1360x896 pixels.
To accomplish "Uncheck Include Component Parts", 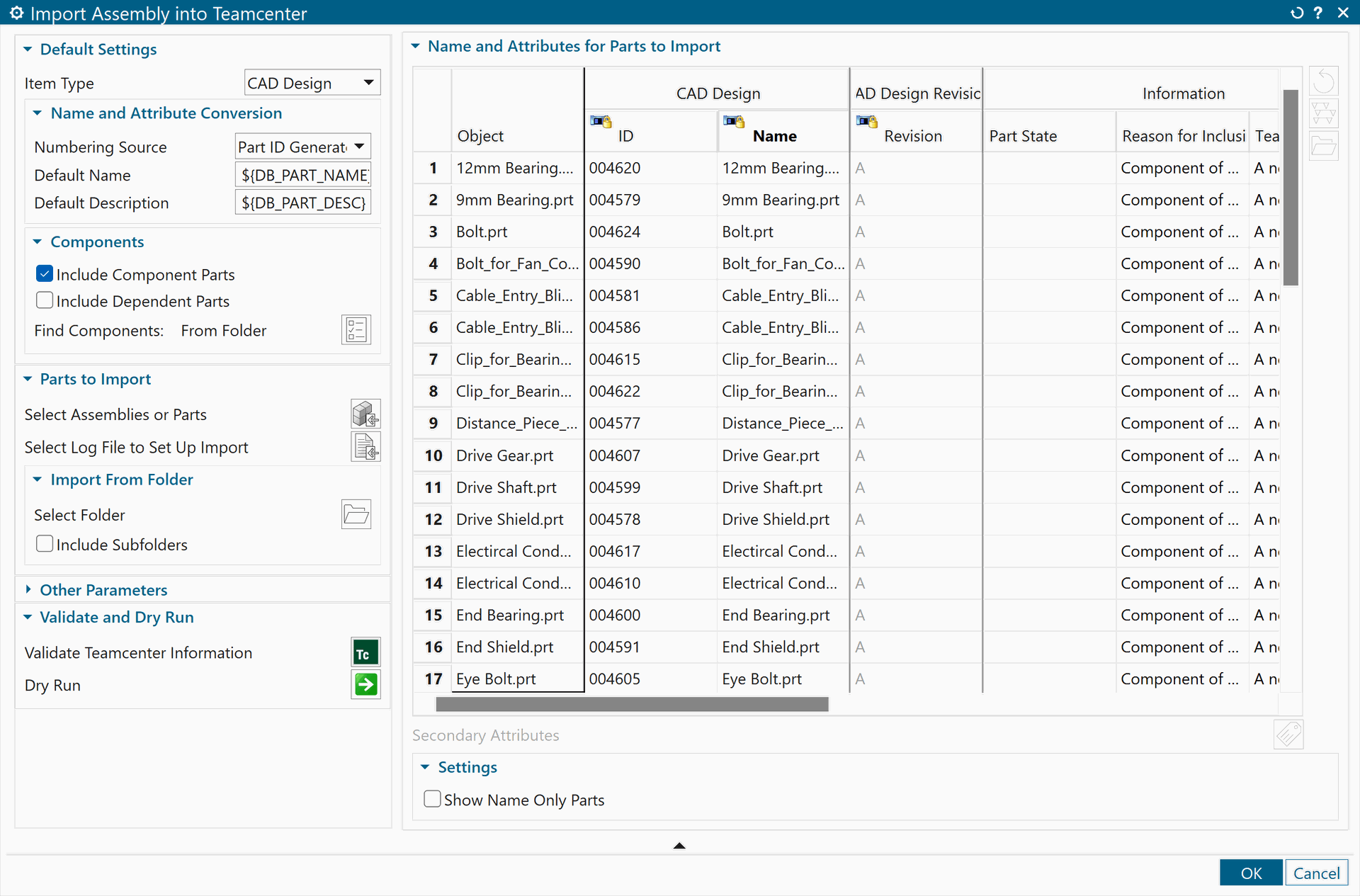I will coord(45,274).
